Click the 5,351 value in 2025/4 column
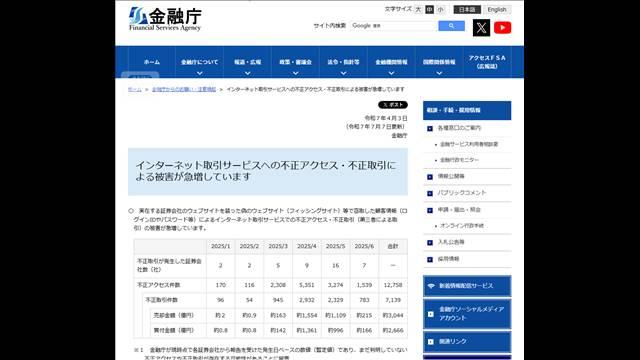The width and height of the screenshot is (640, 360). click(x=307, y=285)
